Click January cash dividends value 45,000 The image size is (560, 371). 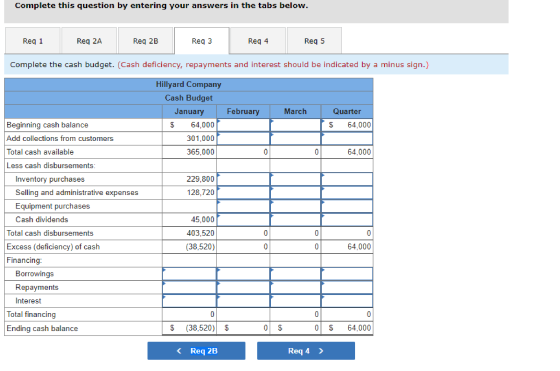202,220
